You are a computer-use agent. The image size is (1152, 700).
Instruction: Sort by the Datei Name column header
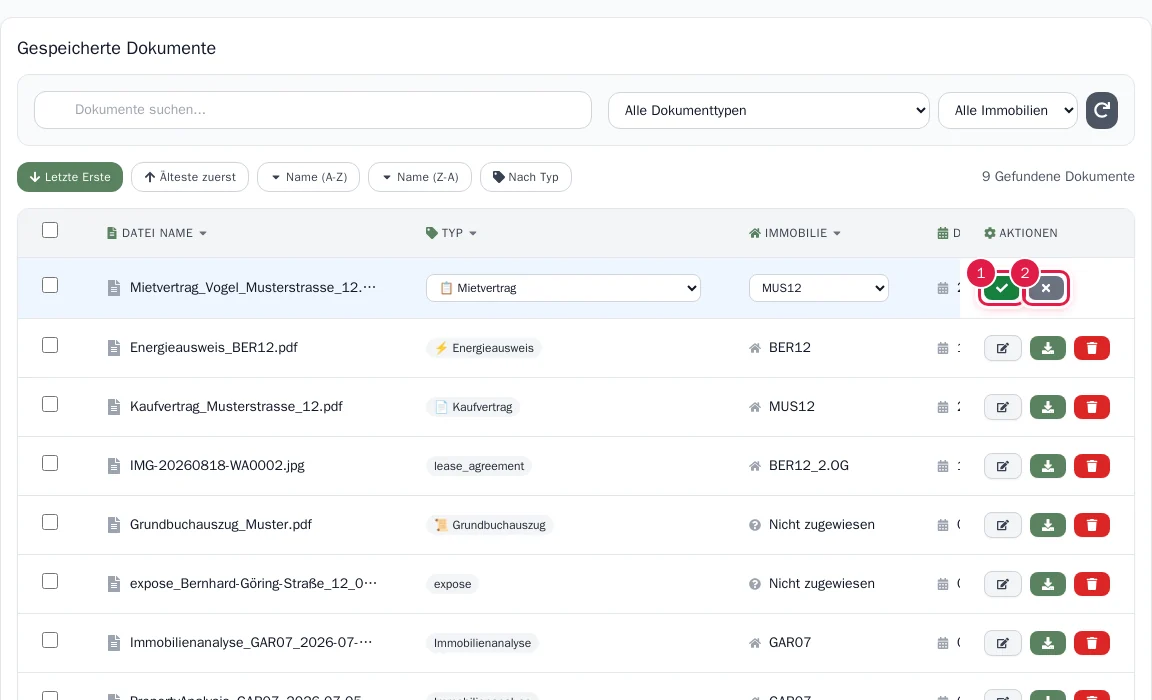click(x=156, y=233)
